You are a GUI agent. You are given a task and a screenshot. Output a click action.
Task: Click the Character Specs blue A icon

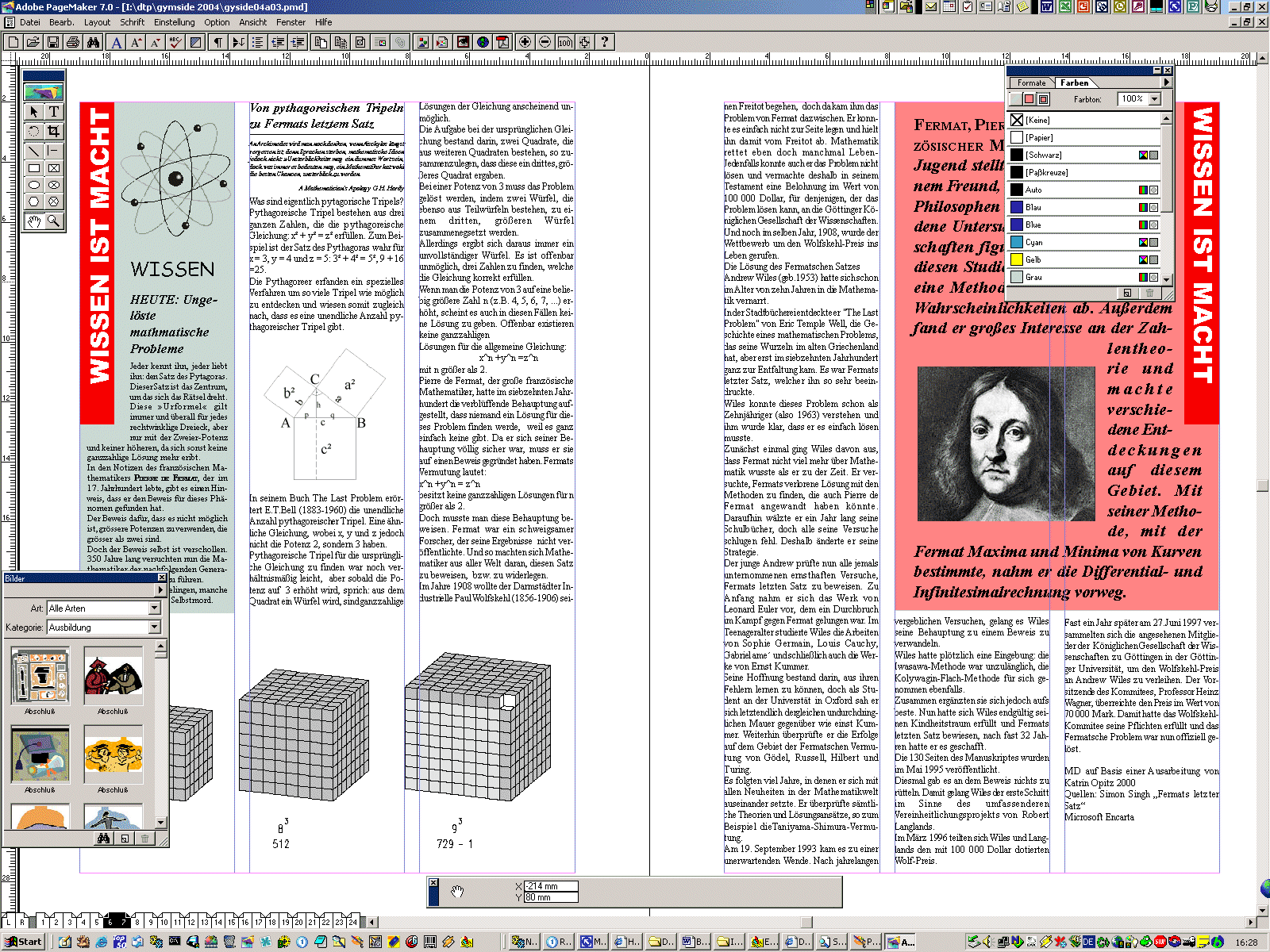[117, 42]
